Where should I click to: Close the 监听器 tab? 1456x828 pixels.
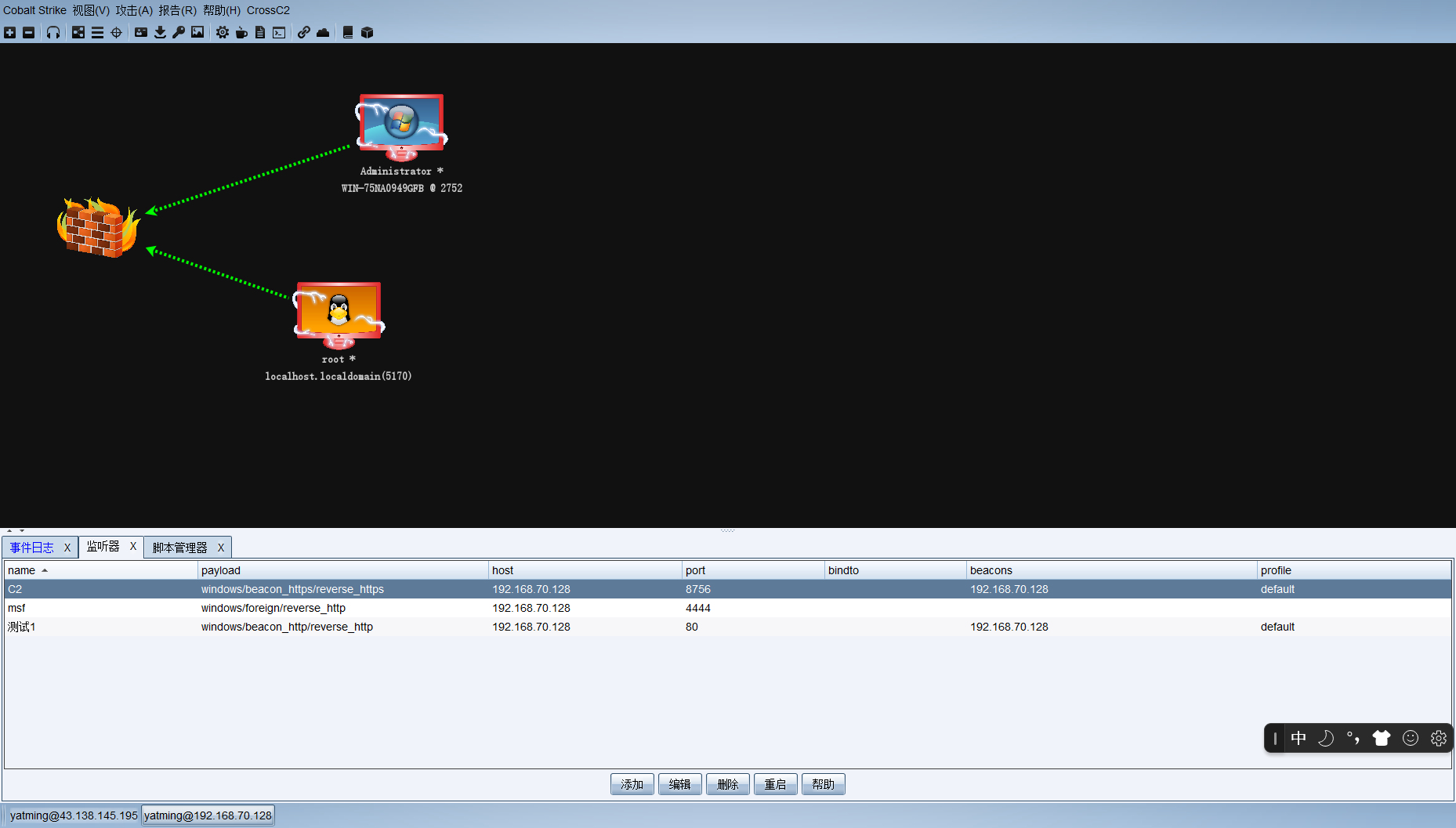tap(133, 546)
